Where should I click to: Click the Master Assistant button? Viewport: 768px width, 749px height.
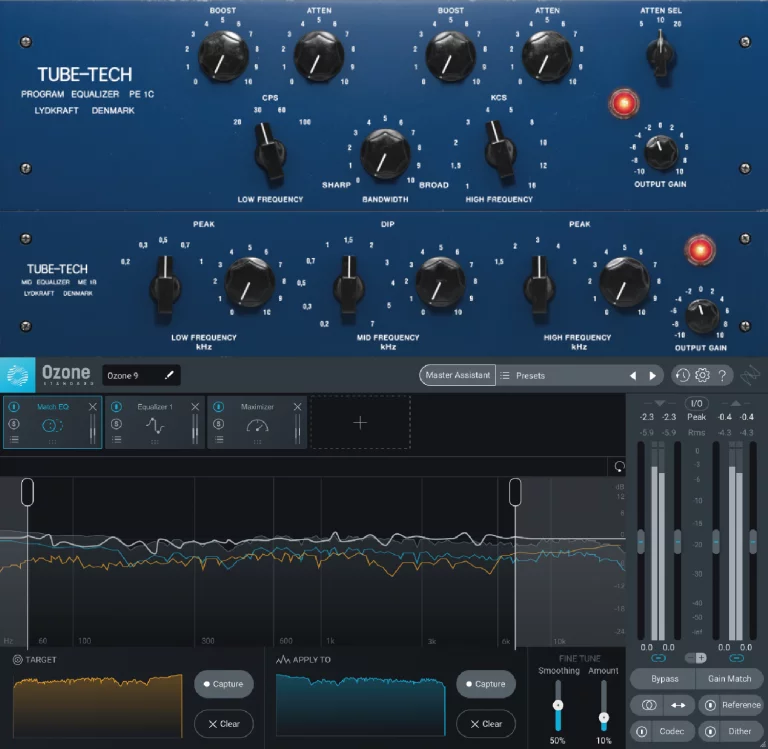coord(457,375)
